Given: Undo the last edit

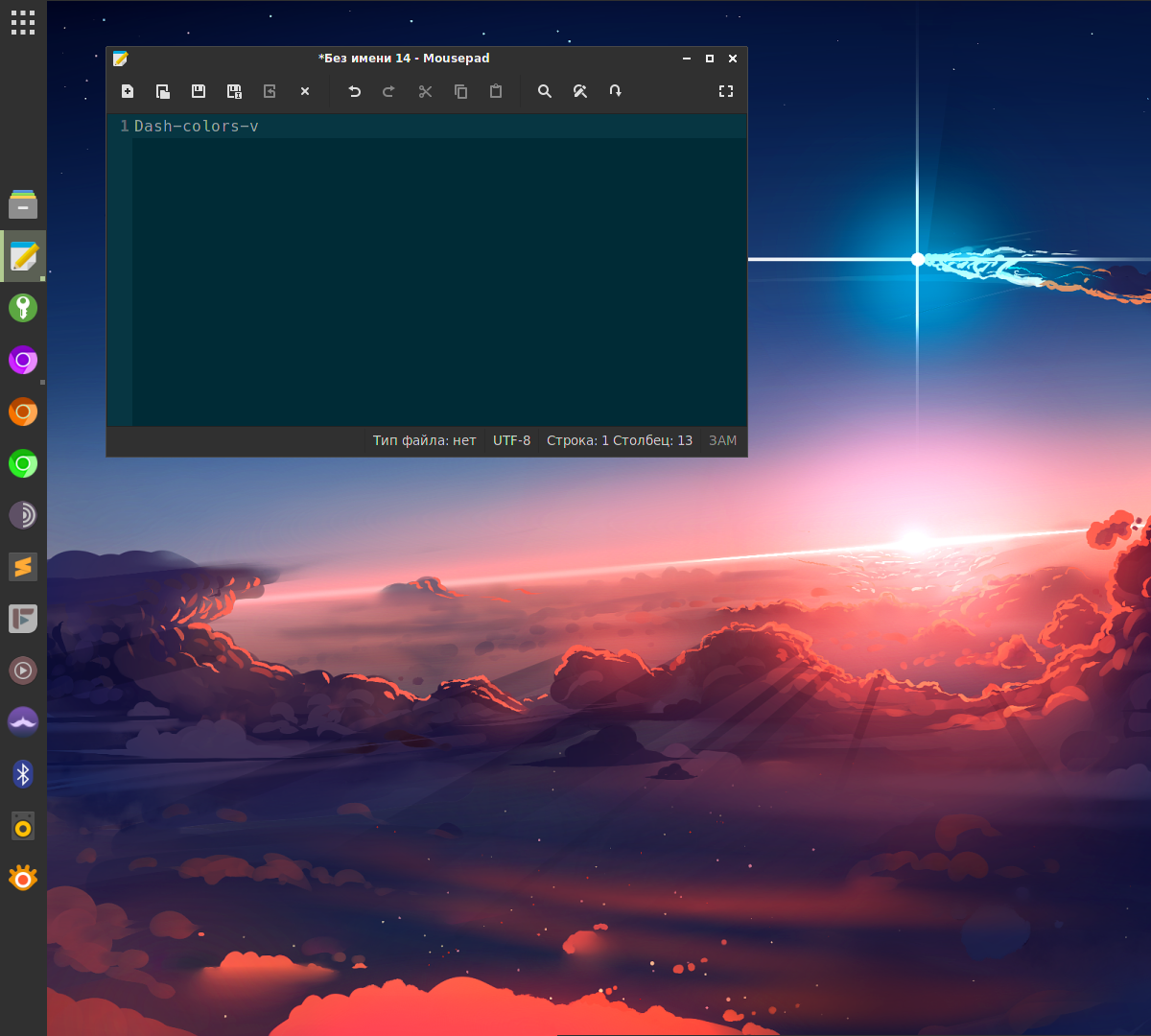Looking at the screenshot, I should click(354, 91).
